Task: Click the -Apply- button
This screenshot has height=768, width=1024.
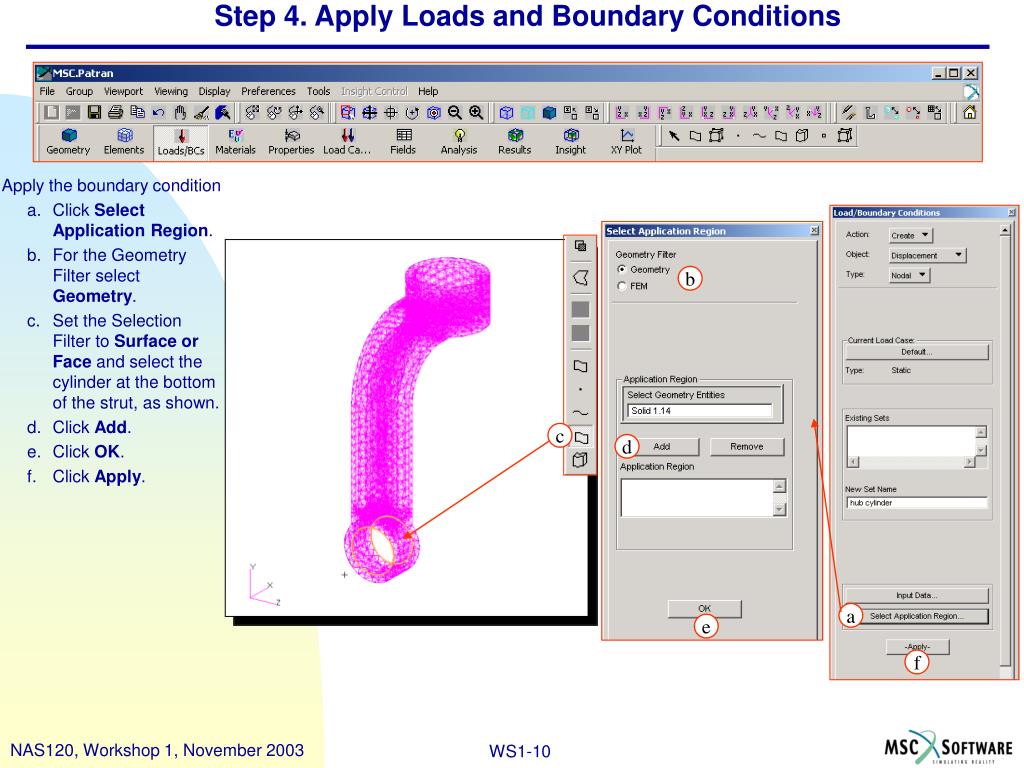Action: pyautogui.click(x=918, y=647)
